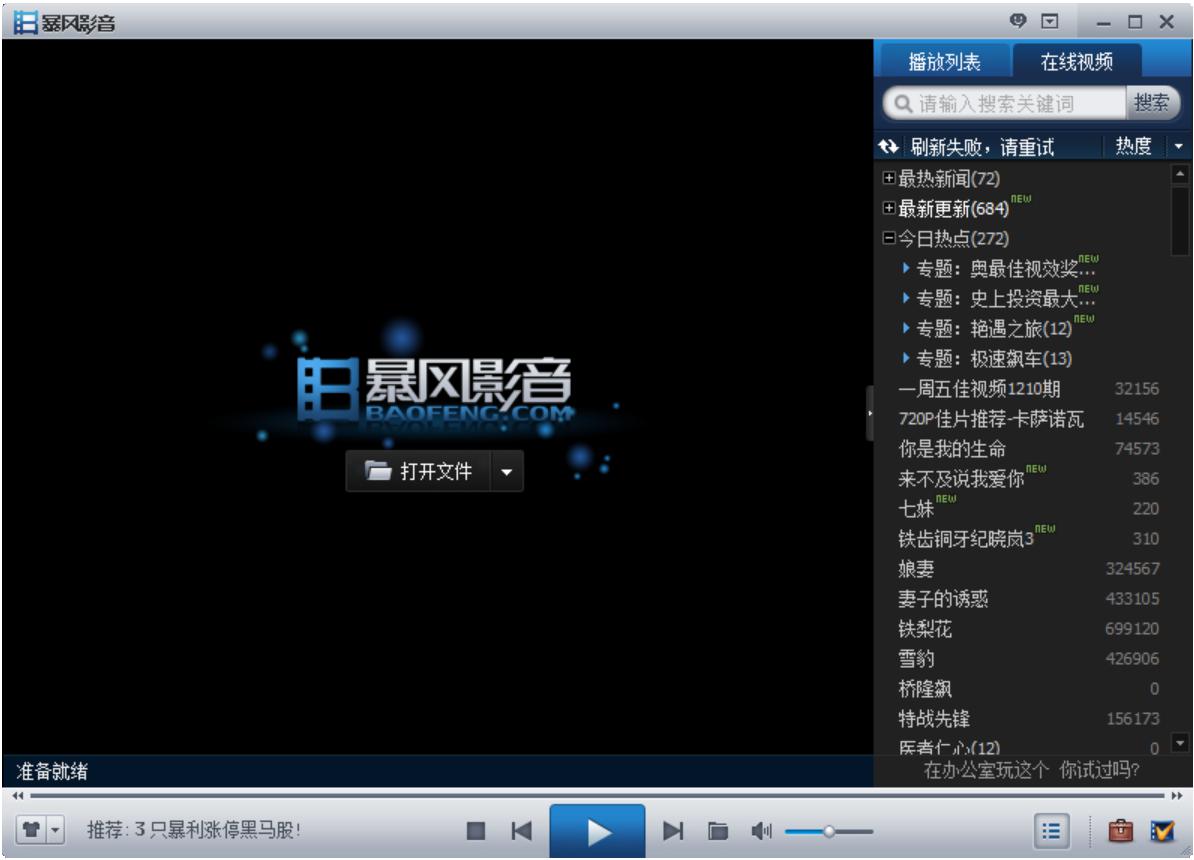Screen dimensions: 1194x860
Task: Expand the 最新更新(684) group
Action: pos(888,208)
